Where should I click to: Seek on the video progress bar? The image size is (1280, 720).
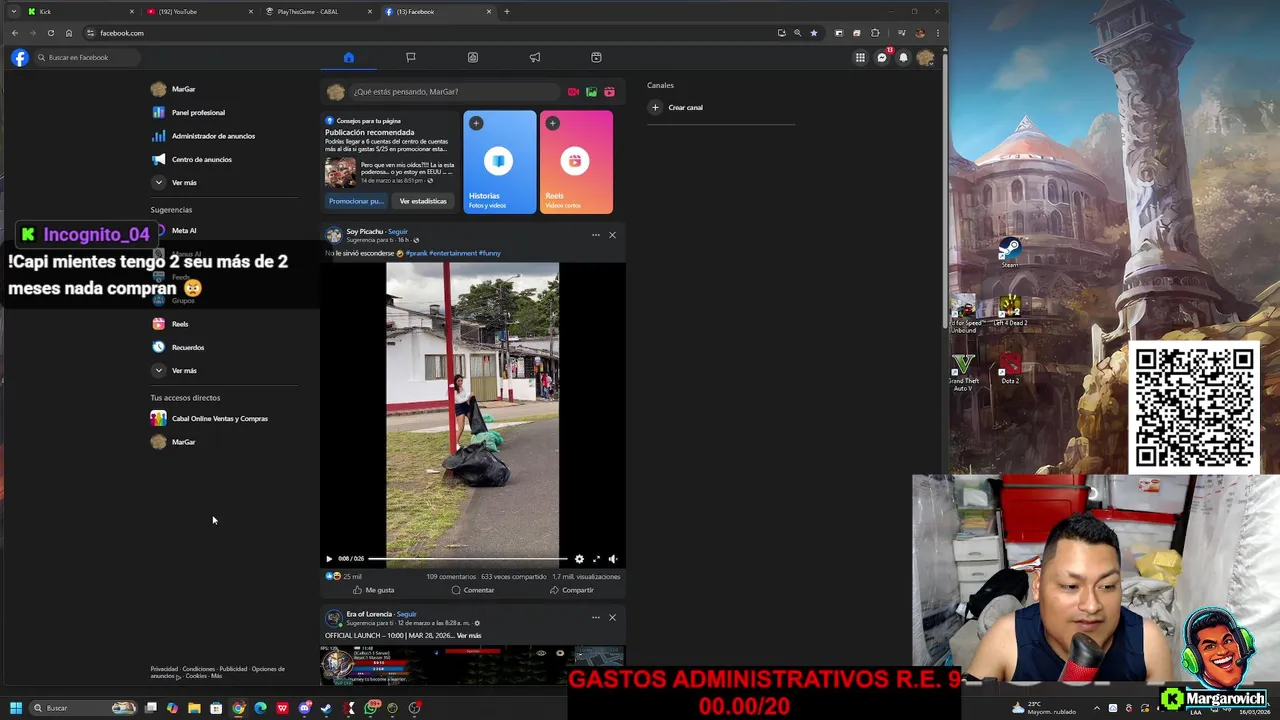coord(468,559)
